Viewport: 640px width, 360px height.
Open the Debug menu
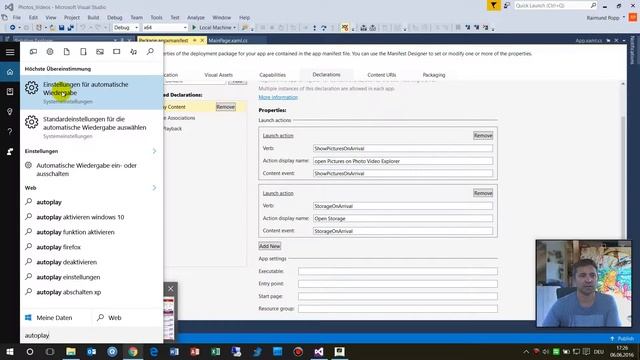coord(115,18)
